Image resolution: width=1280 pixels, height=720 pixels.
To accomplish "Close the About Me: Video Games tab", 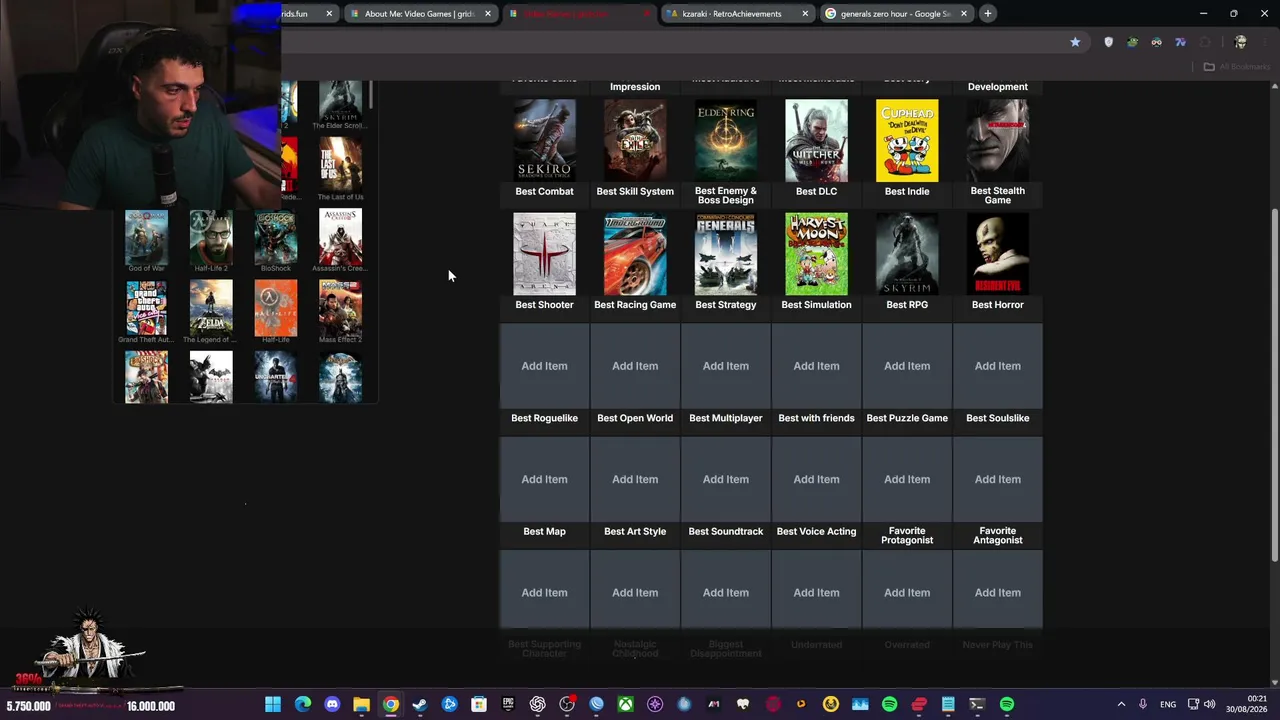I will tap(488, 14).
